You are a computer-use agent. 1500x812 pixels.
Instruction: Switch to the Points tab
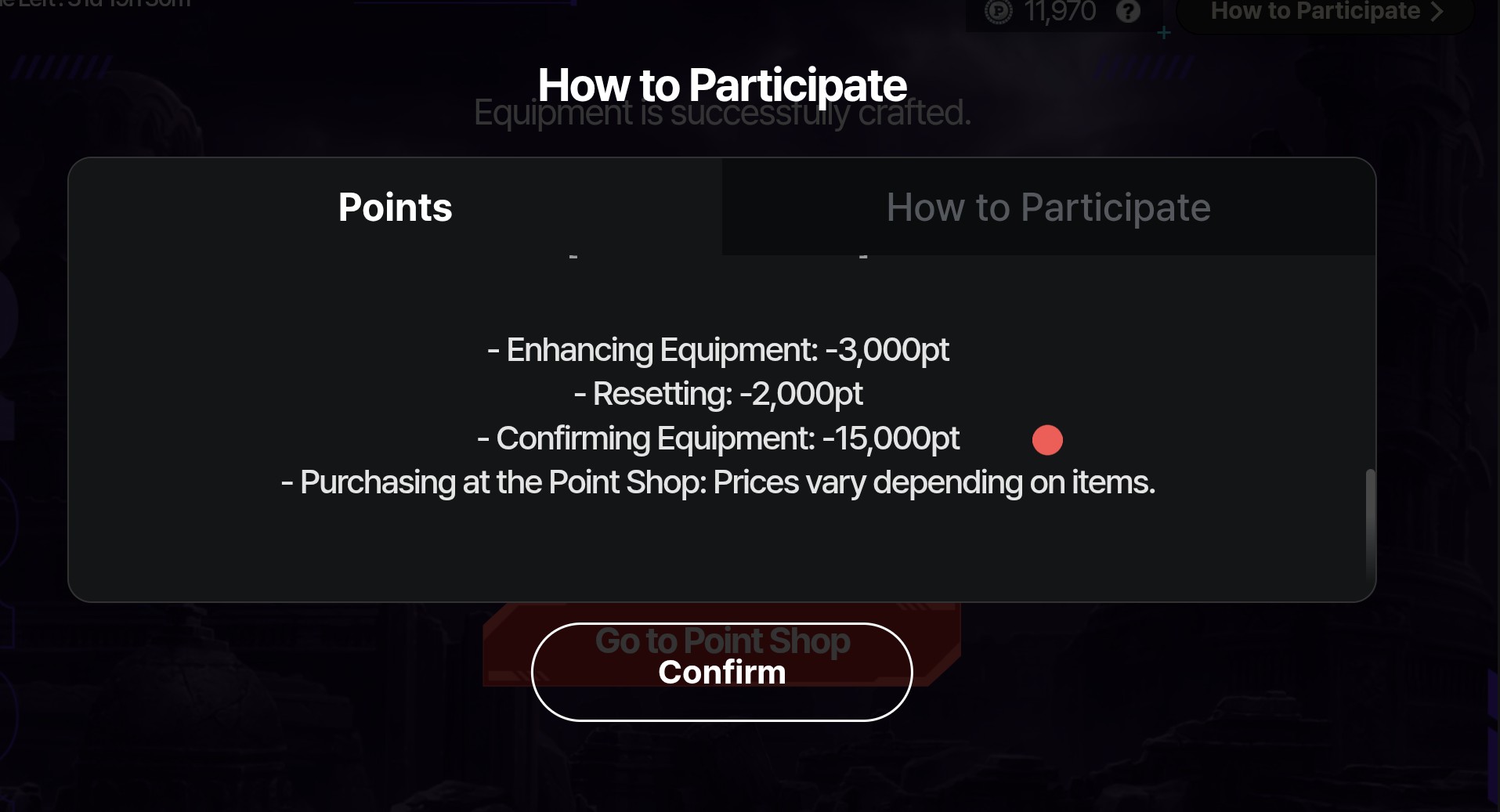pos(395,208)
